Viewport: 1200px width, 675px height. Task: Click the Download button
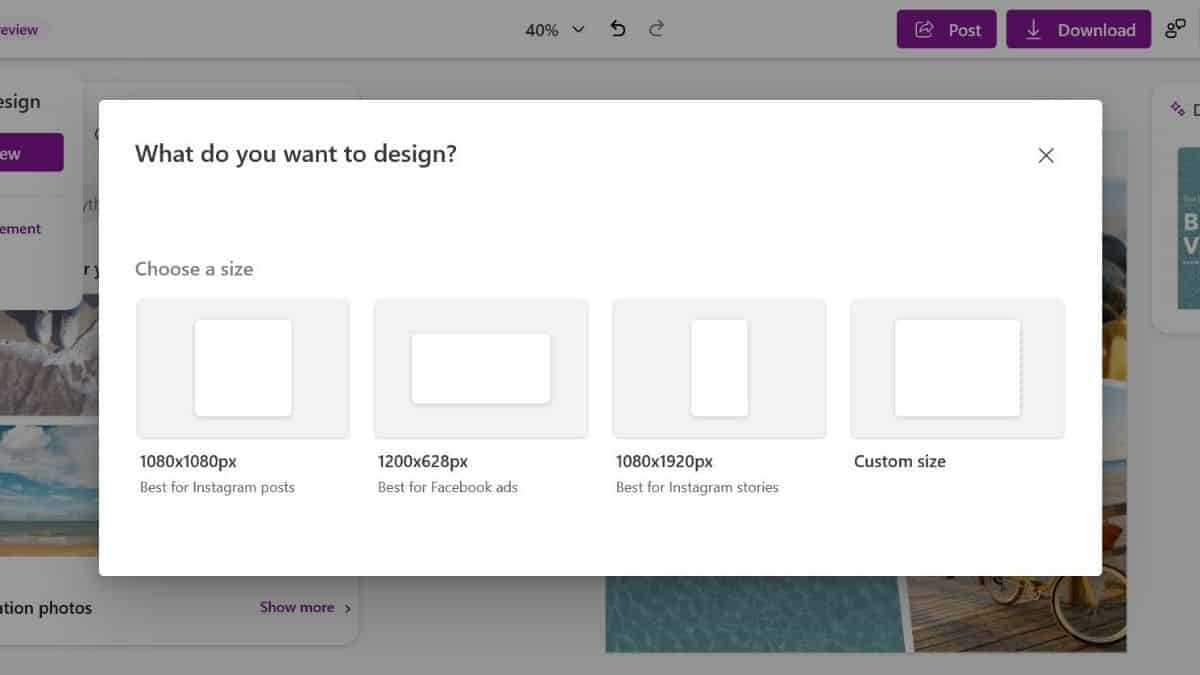click(x=1078, y=29)
